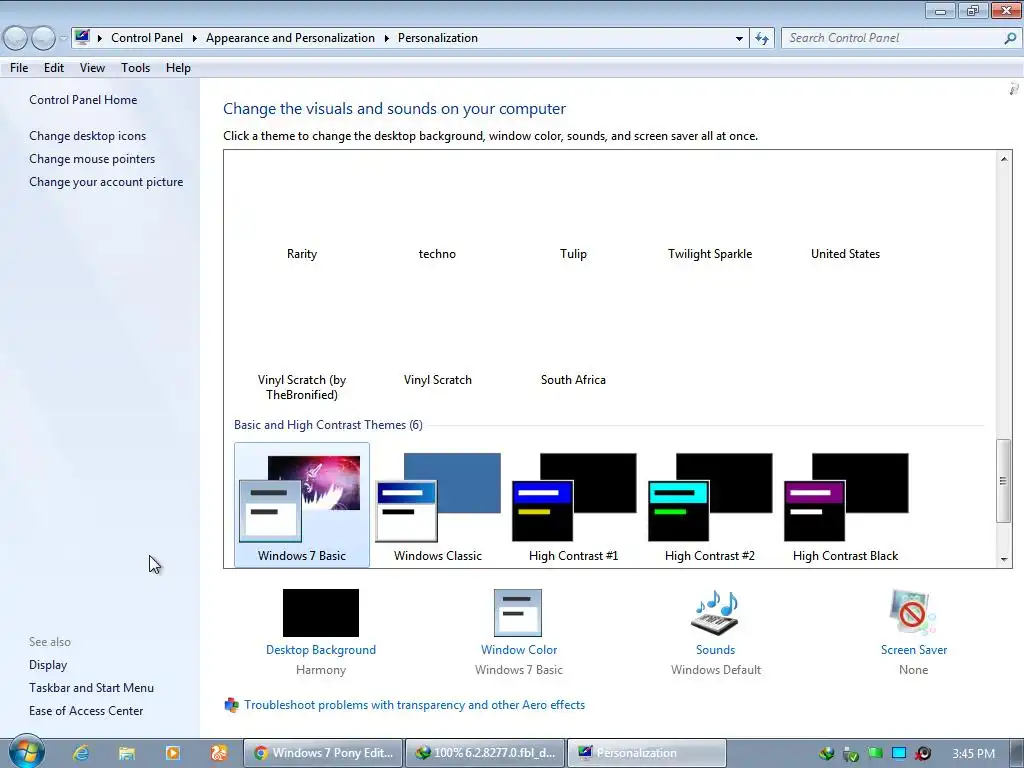Open the Window Color link
1024x768 pixels.
pyautogui.click(x=519, y=650)
